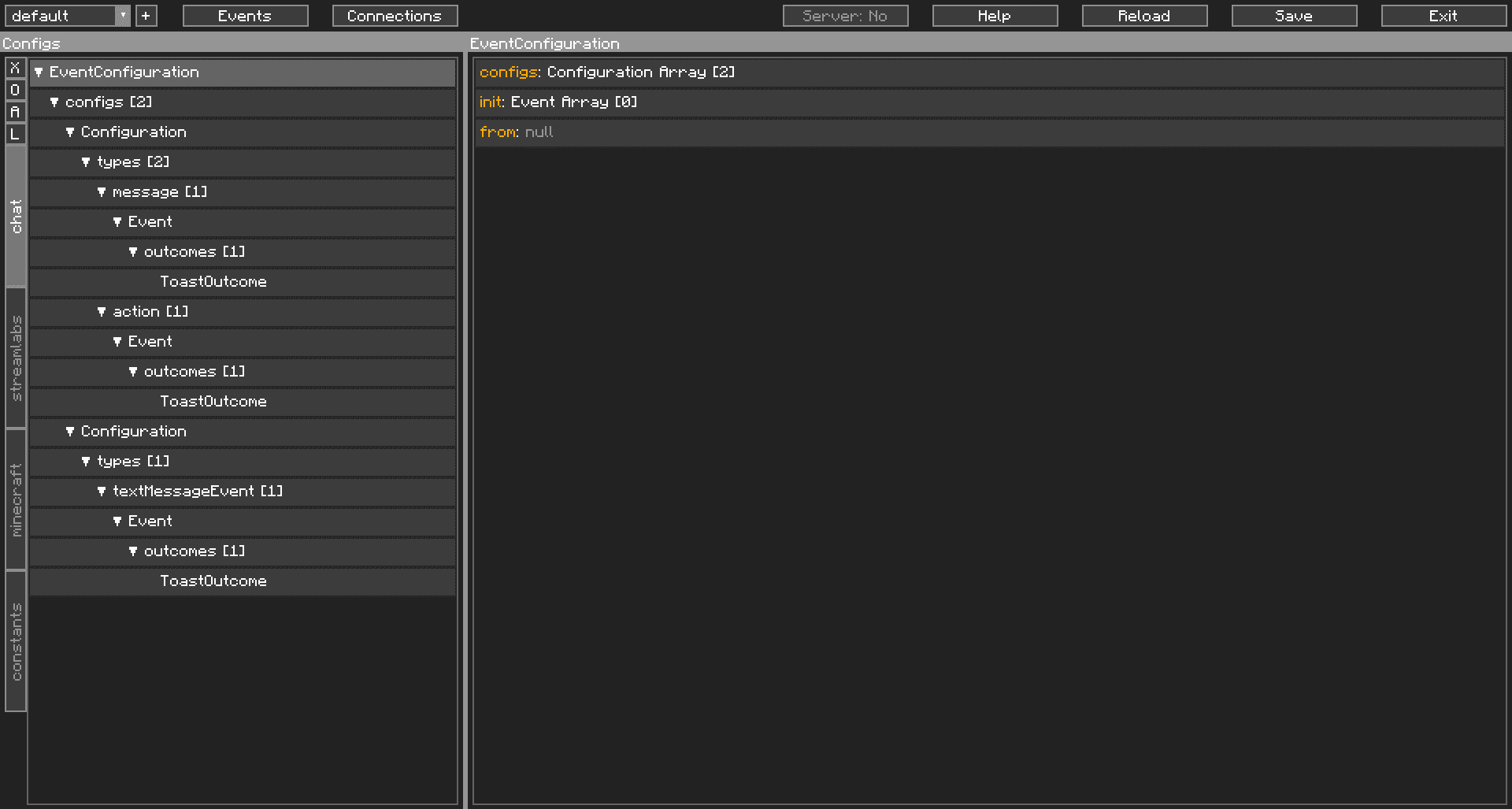The height and width of the screenshot is (809, 1512).
Task: Collapse the textMessageEvent [1] node
Action: click(x=102, y=492)
